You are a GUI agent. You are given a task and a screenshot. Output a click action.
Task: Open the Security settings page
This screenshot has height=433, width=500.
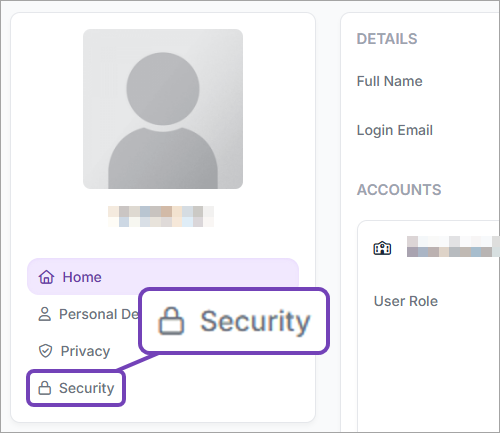pyautogui.click(x=76, y=388)
